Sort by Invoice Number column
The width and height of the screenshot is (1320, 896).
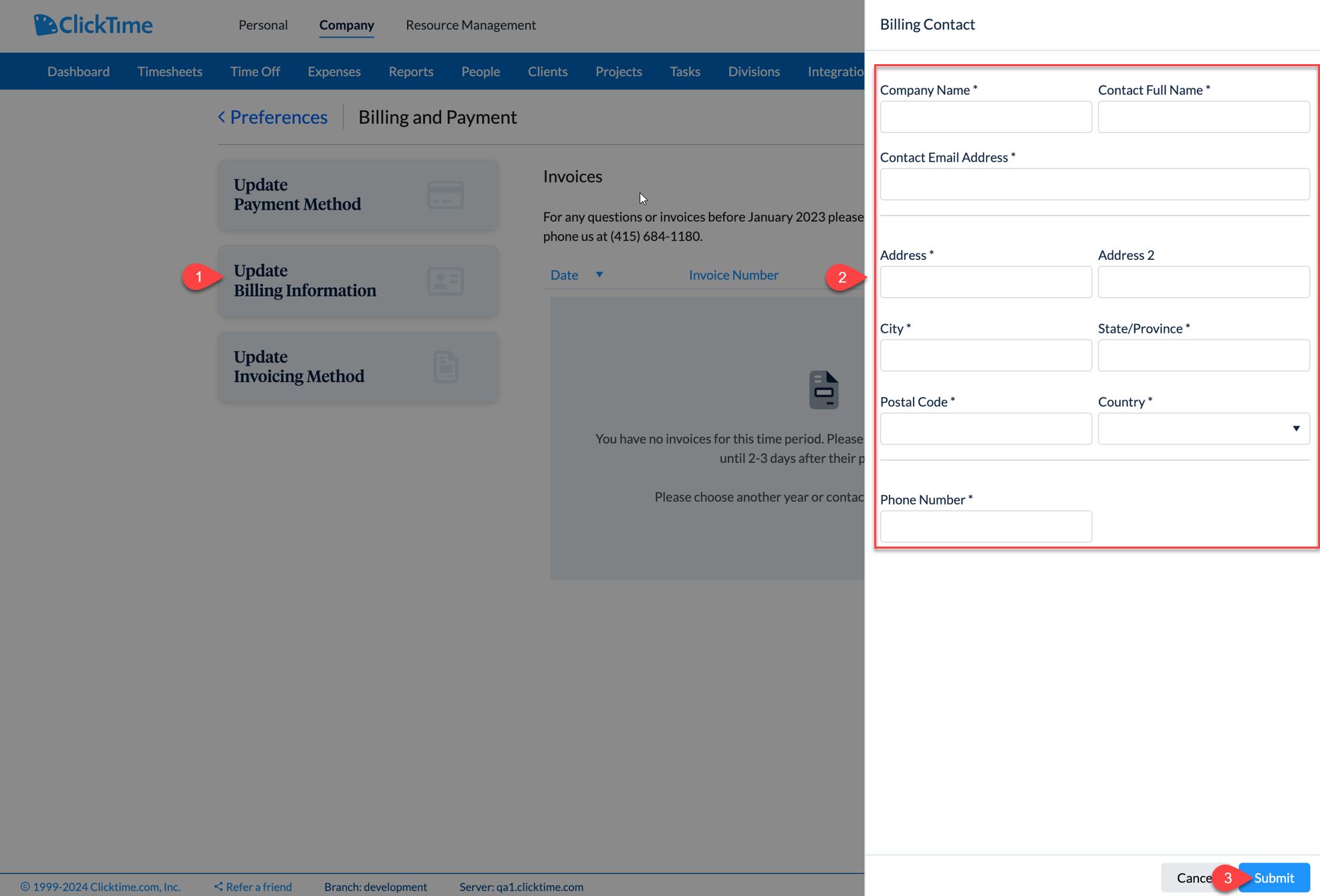(x=733, y=275)
